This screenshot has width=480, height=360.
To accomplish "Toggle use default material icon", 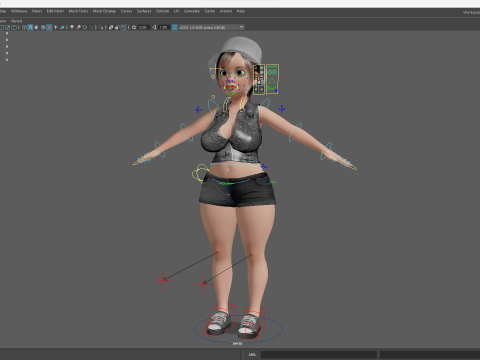I will coord(36,27).
